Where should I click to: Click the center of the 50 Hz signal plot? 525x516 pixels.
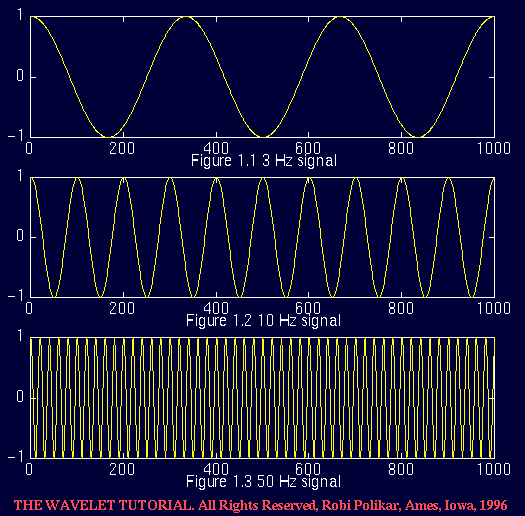262,398
